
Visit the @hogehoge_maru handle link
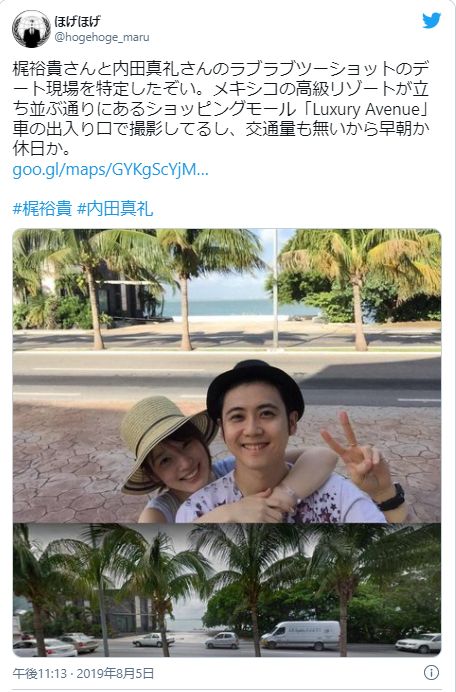click(102, 38)
